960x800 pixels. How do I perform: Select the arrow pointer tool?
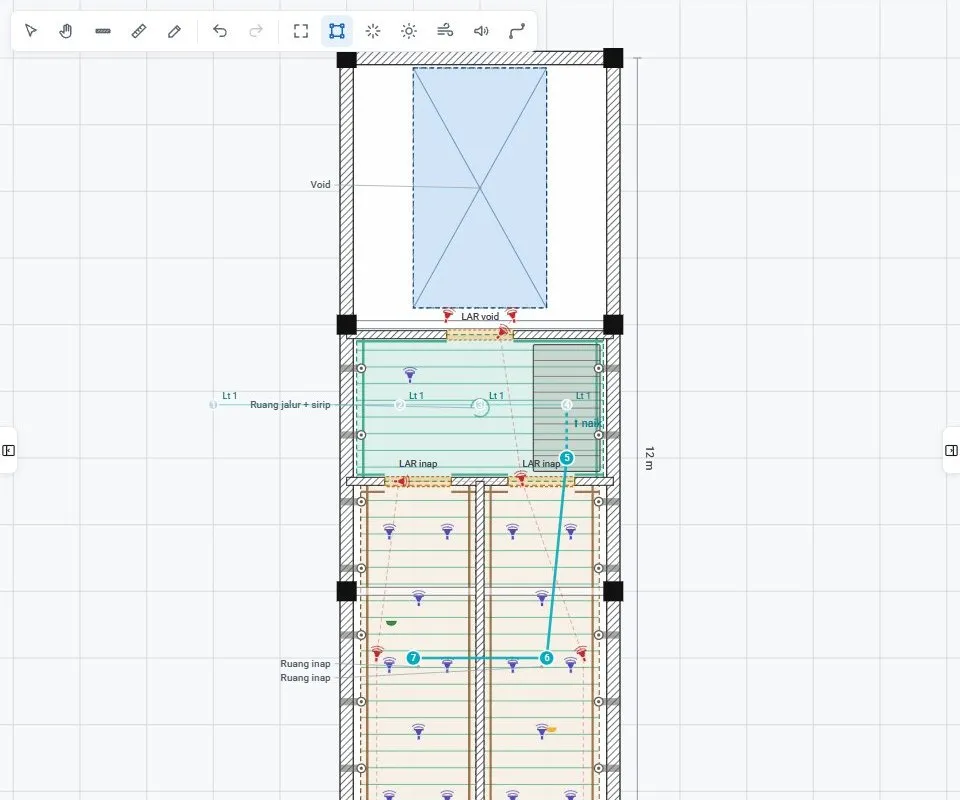point(31,31)
